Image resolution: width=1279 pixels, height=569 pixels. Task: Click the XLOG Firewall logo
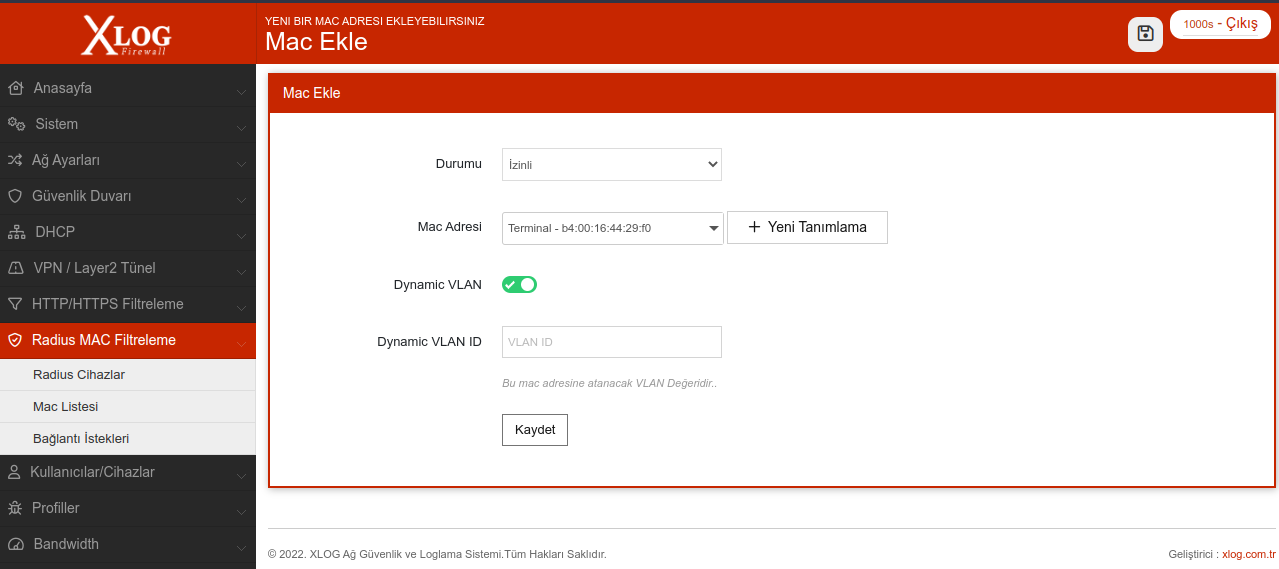(x=126, y=35)
